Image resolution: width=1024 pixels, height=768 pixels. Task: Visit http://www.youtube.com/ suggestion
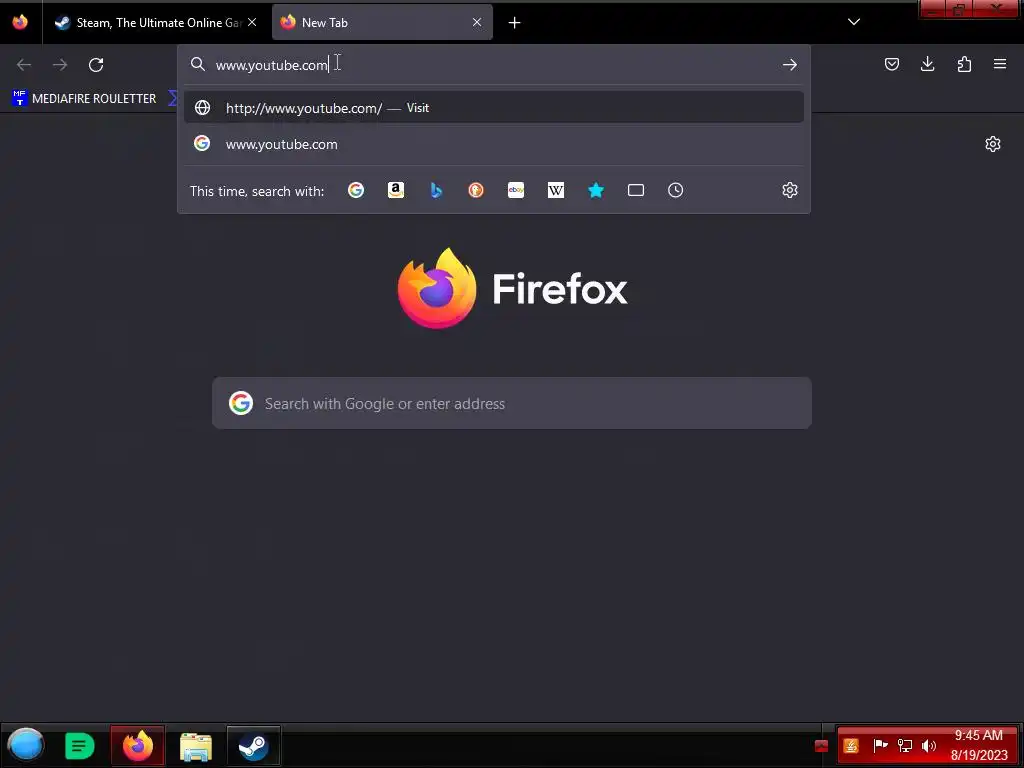(x=494, y=108)
